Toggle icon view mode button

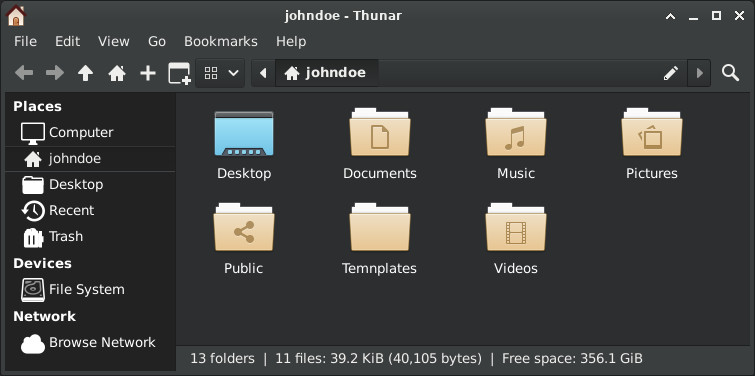click(x=211, y=73)
